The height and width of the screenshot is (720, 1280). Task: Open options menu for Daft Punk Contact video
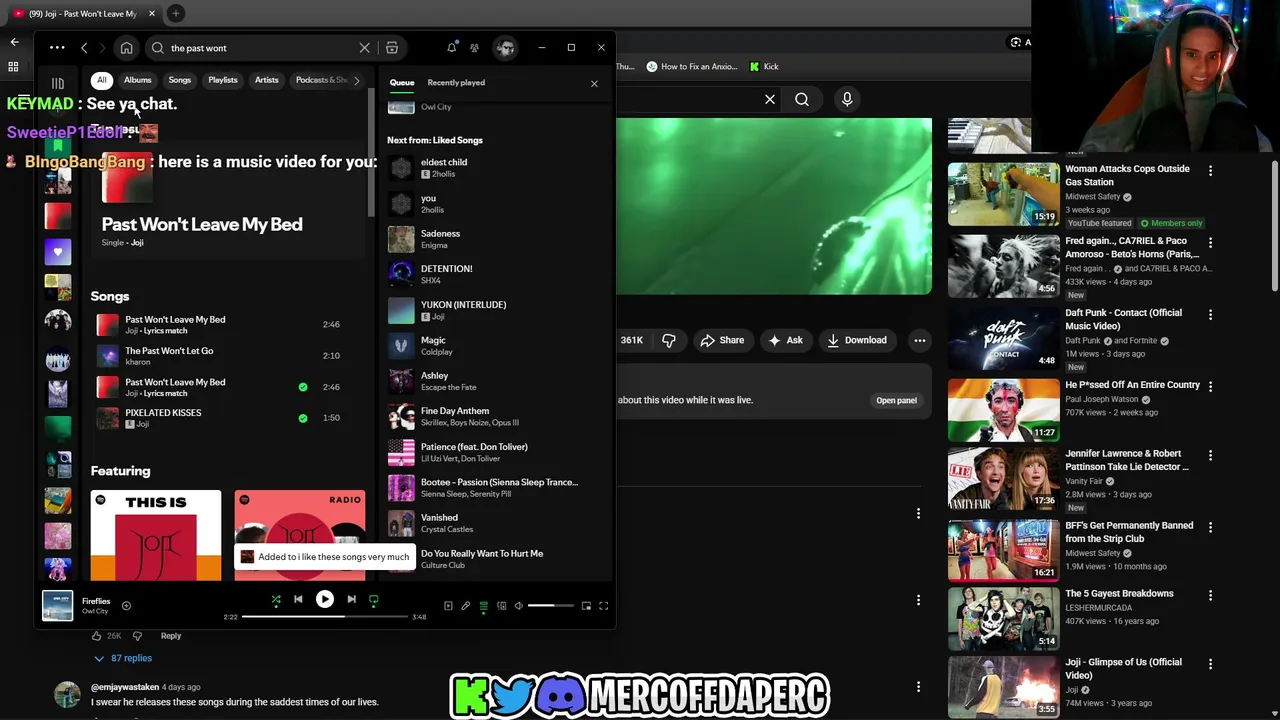tap(1210, 314)
